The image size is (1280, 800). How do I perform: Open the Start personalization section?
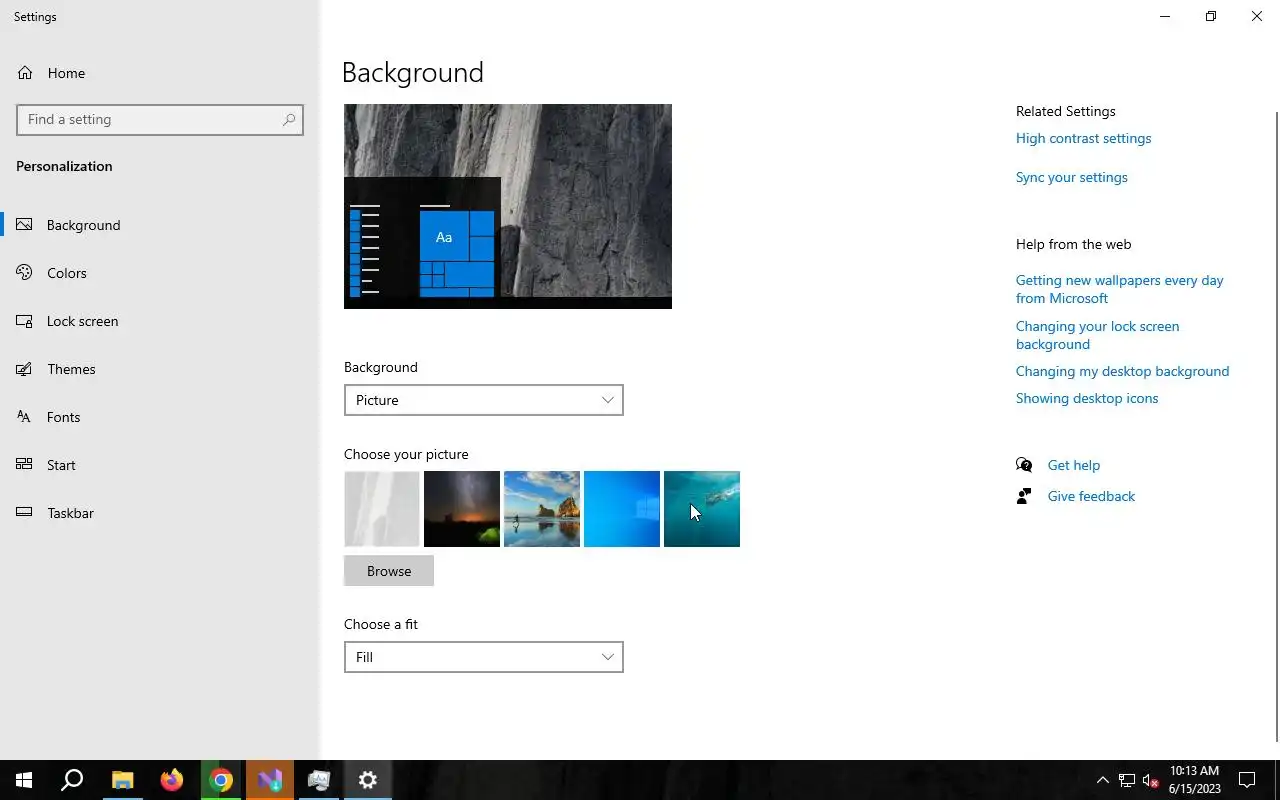(x=160, y=465)
